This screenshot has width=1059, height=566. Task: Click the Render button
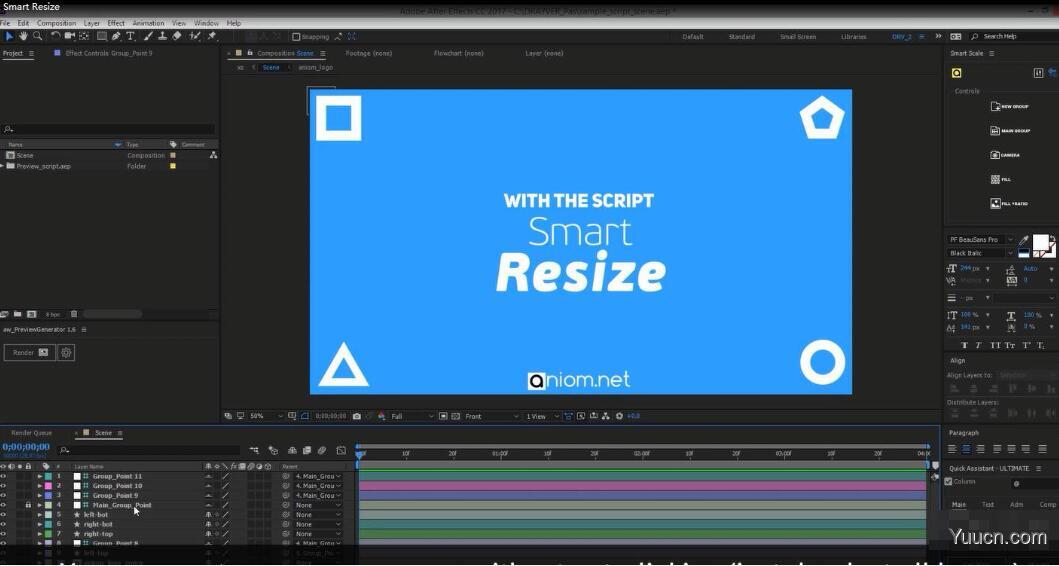click(x=30, y=353)
